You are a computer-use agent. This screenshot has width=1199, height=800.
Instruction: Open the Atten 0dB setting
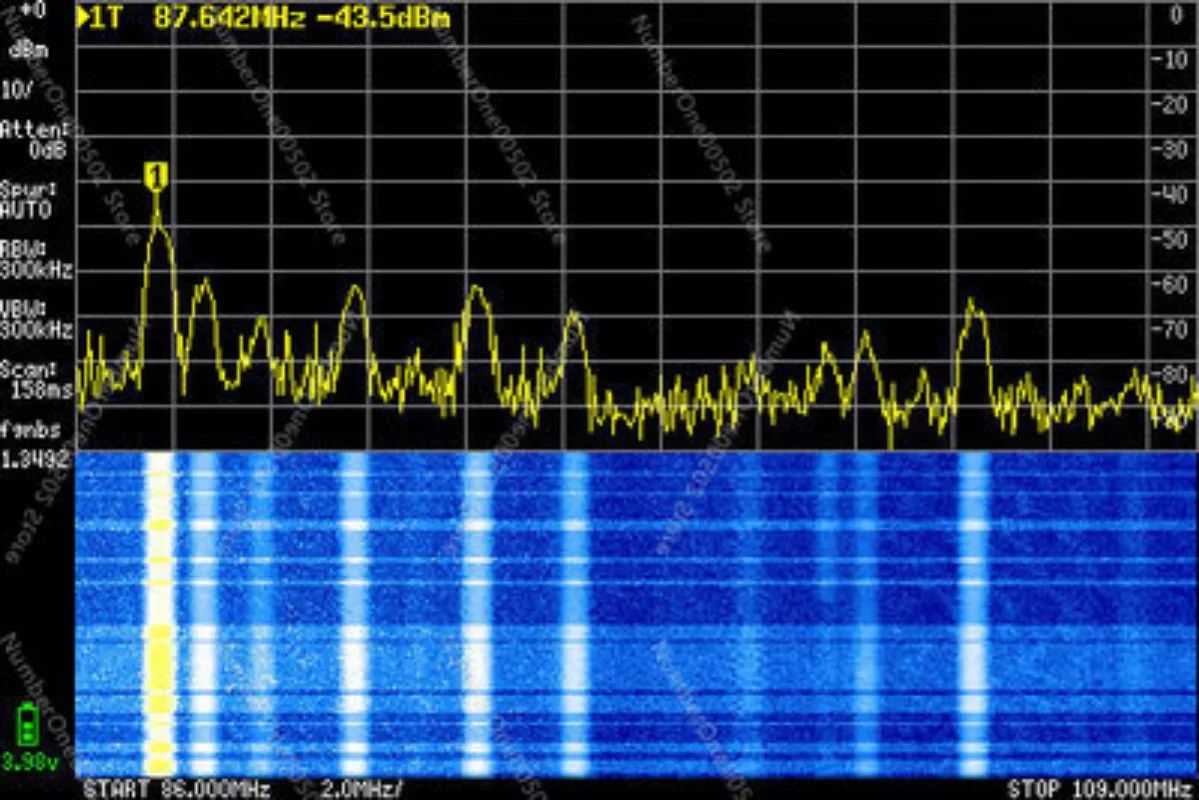(34, 139)
